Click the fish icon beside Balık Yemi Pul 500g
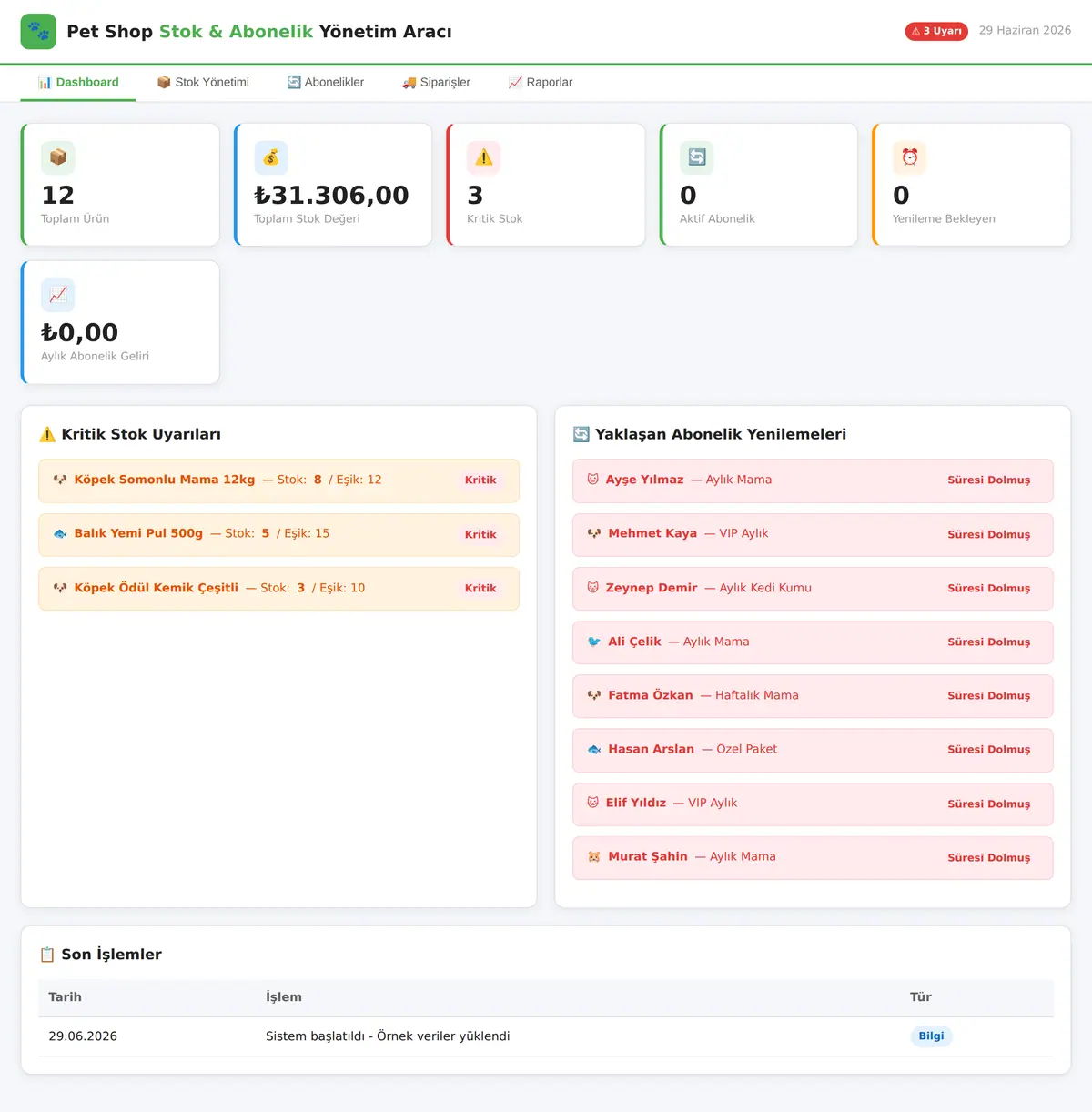Image resolution: width=1092 pixels, height=1112 pixels. coord(60,534)
